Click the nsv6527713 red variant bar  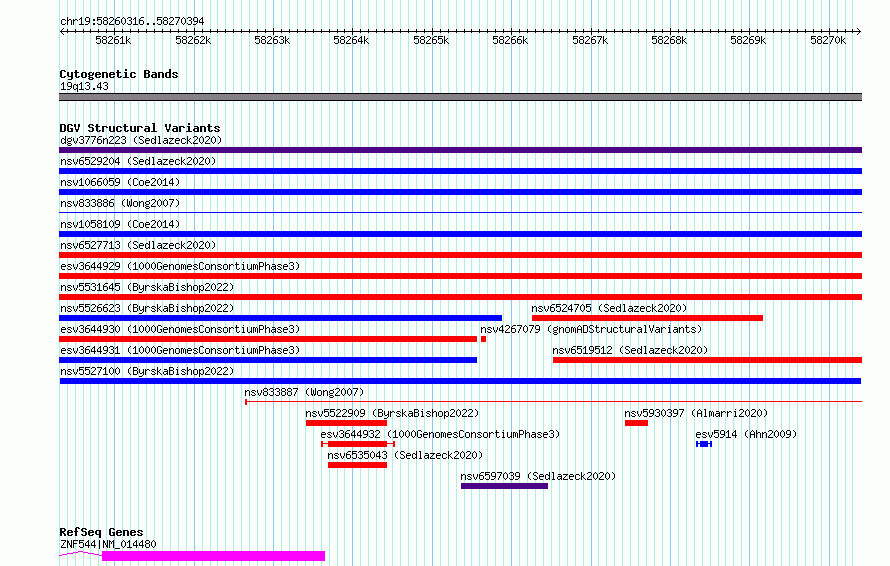460,255
